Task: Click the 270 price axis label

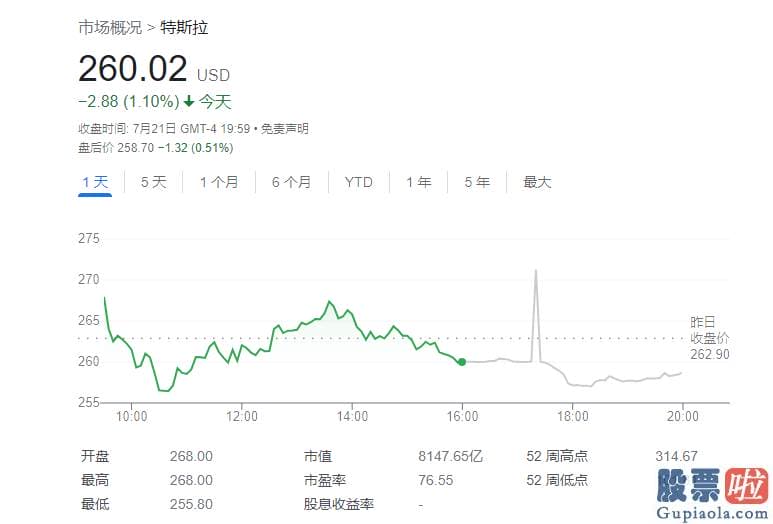Action: pyautogui.click(x=89, y=279)
